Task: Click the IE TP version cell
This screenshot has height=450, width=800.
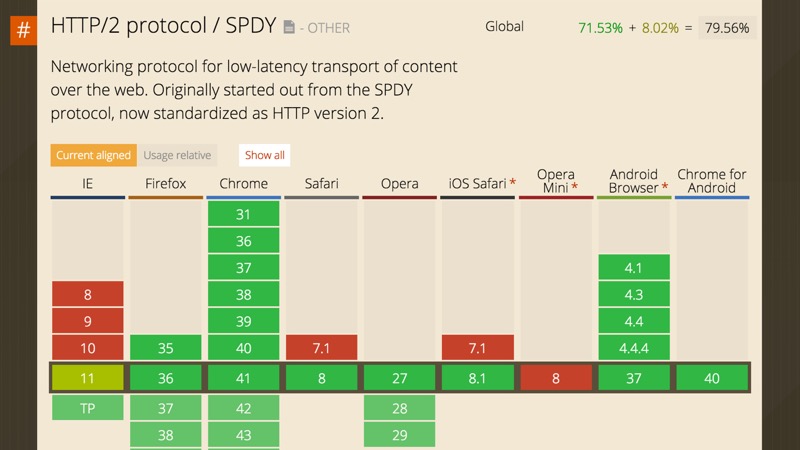Action: tap(88, 408)
